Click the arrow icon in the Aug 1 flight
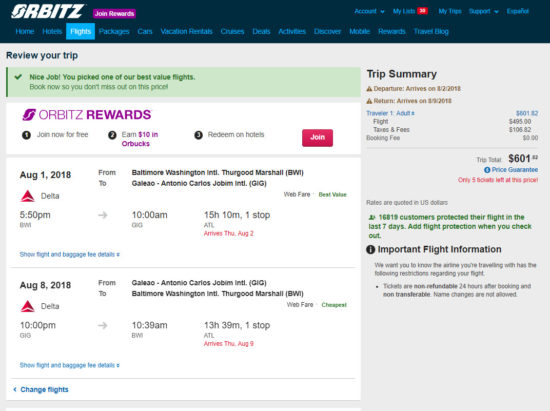 tap(102, 215)
